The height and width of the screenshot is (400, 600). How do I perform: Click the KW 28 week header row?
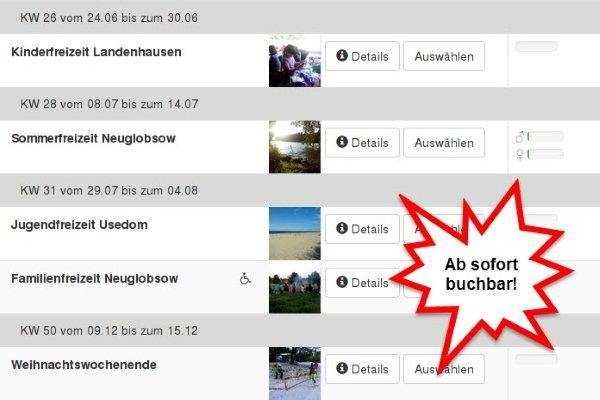[300, 104]
